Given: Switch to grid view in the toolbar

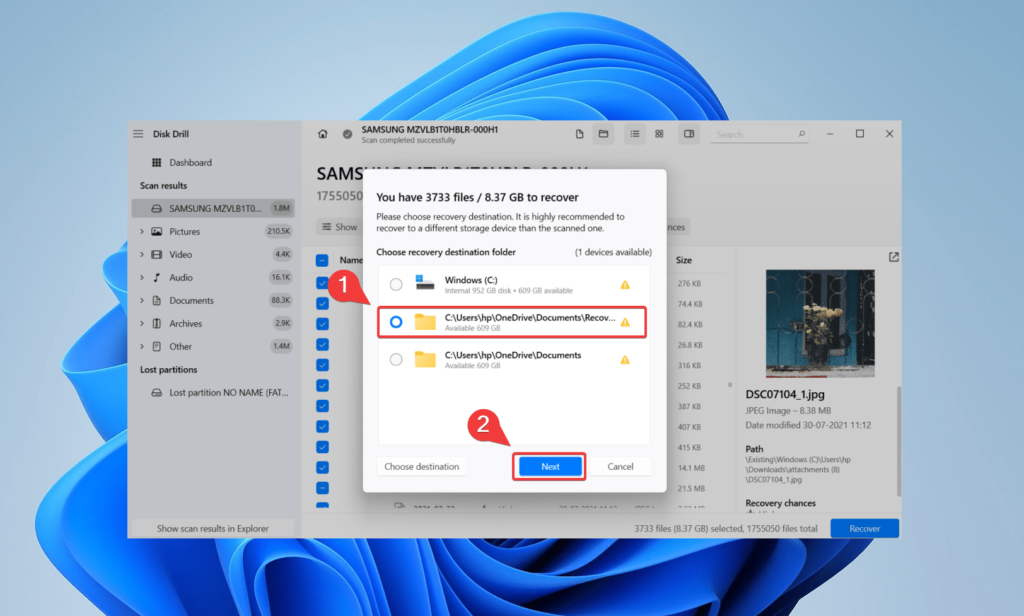Looking at the screenshot, I should click(661, 133).
